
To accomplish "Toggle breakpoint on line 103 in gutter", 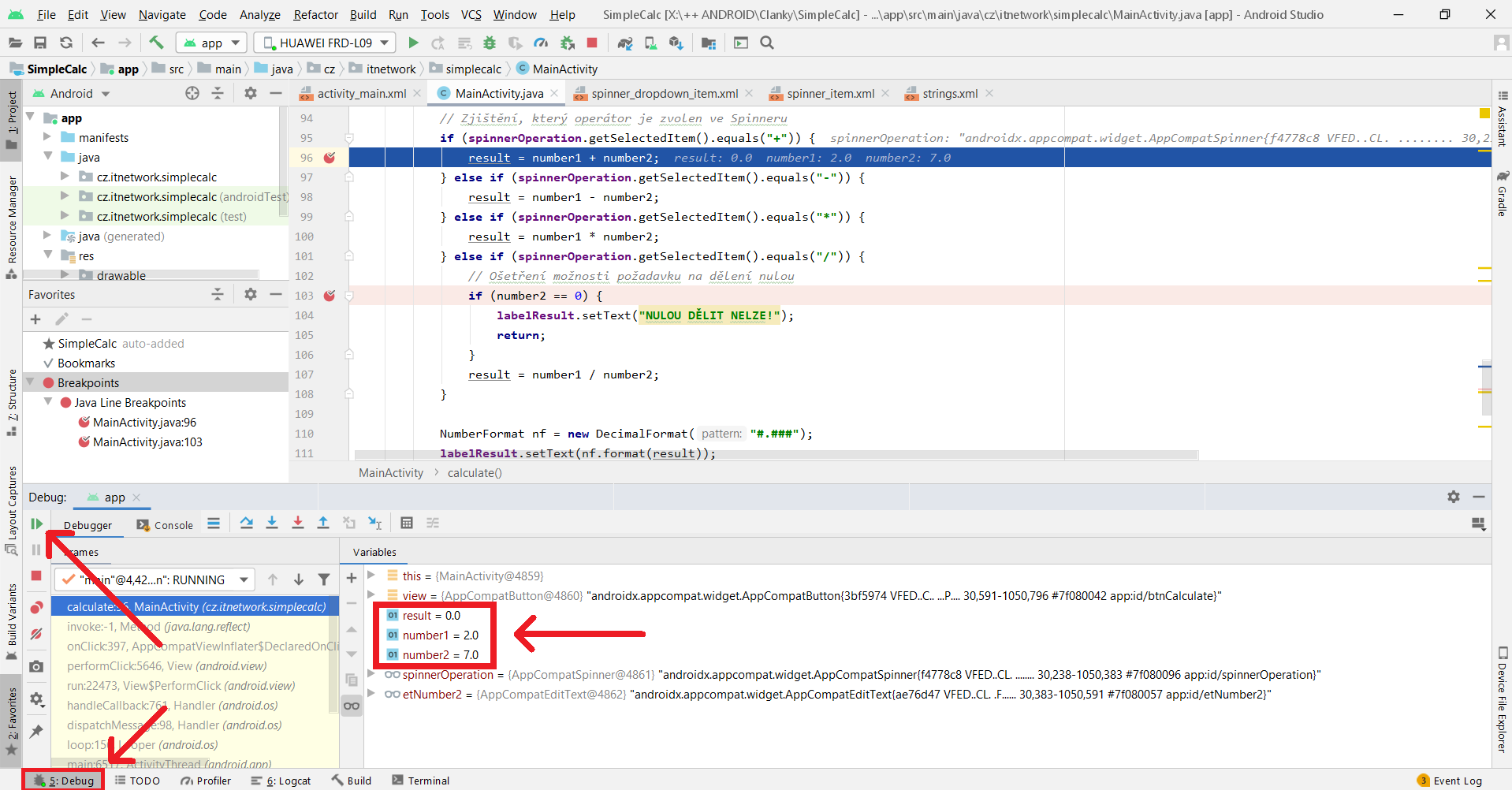I will tap(330, 296).
